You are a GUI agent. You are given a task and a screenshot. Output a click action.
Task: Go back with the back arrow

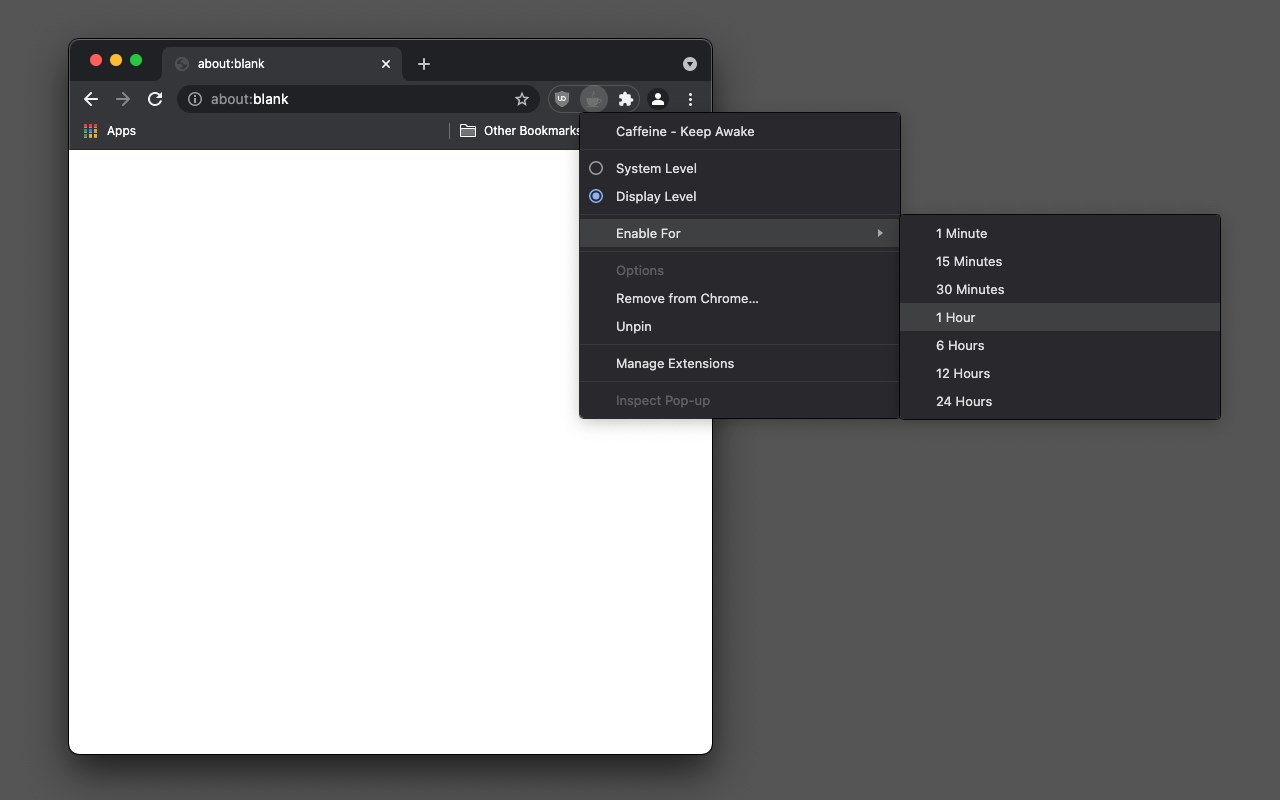pyautogui.click(x=91, y=99)
